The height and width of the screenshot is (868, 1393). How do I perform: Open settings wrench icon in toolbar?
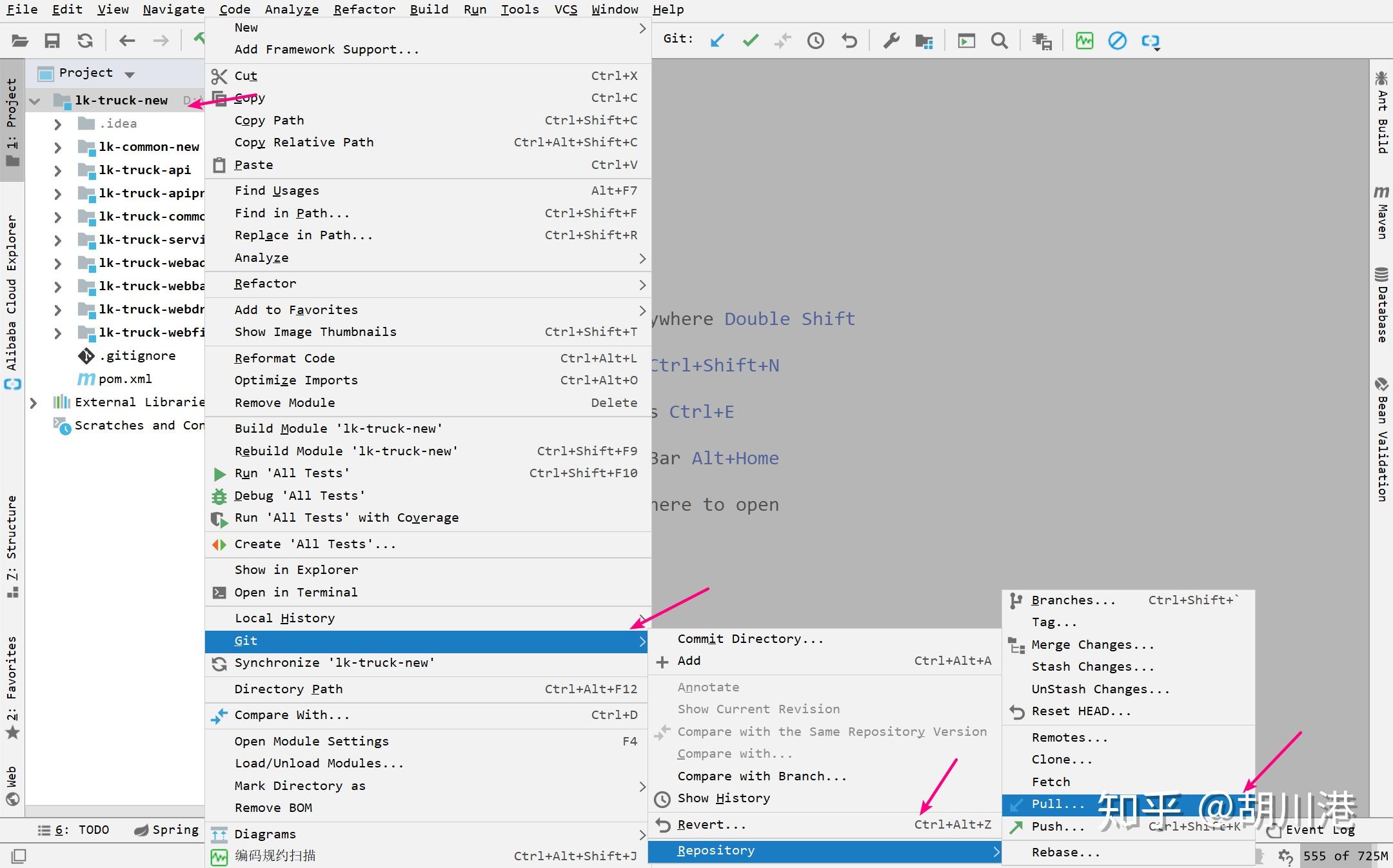(x=891, y=41)
